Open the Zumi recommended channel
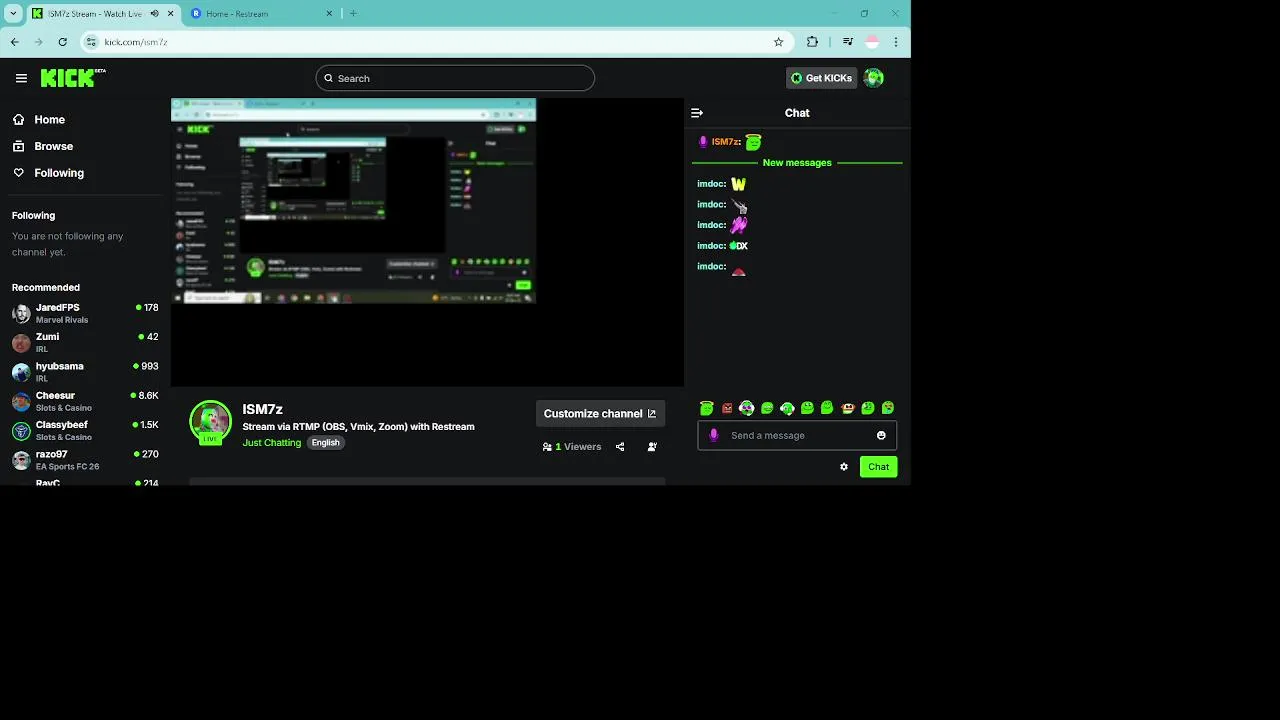 (85, 342)
